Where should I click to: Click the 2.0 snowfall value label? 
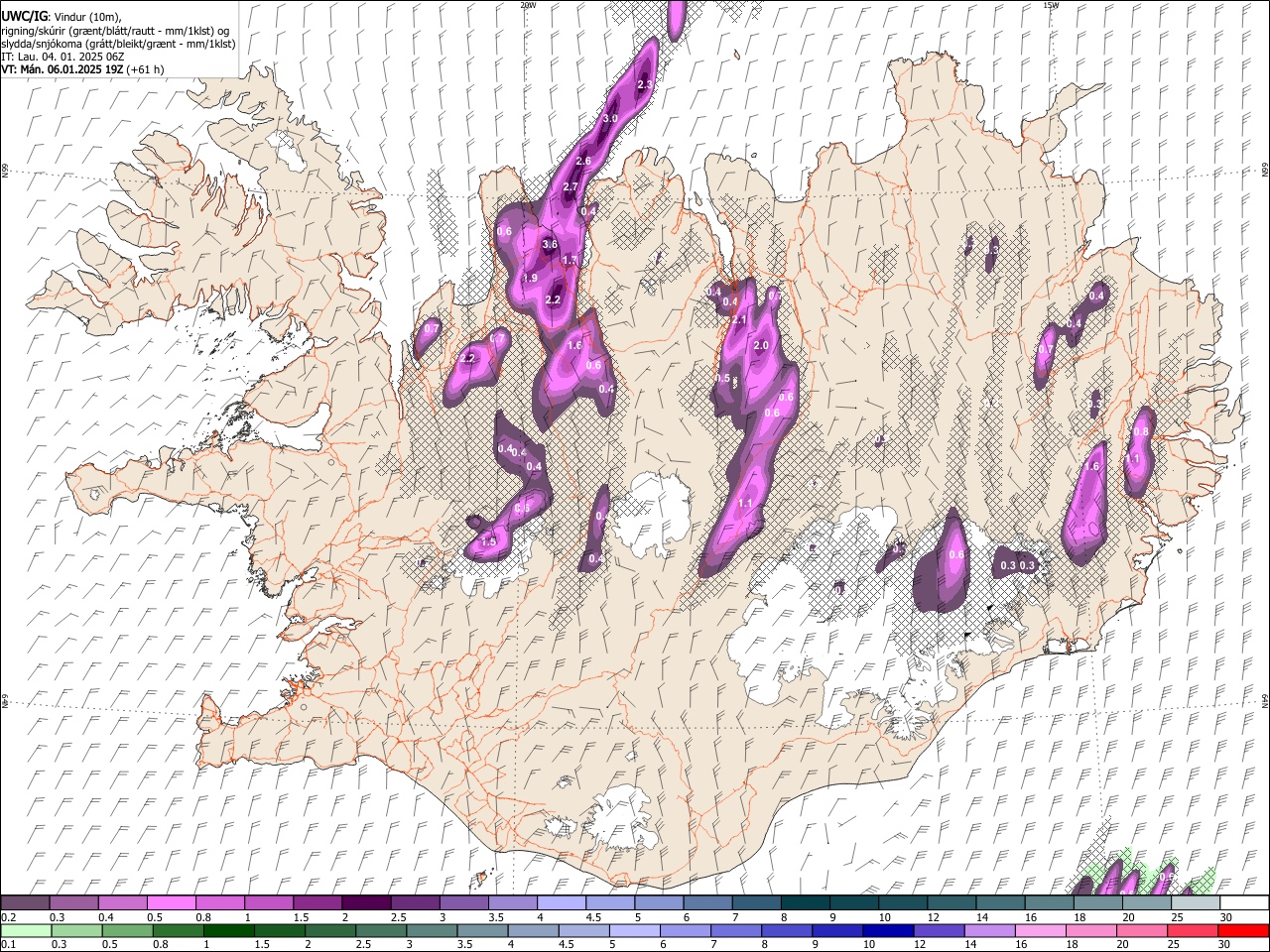pos(762,345)
